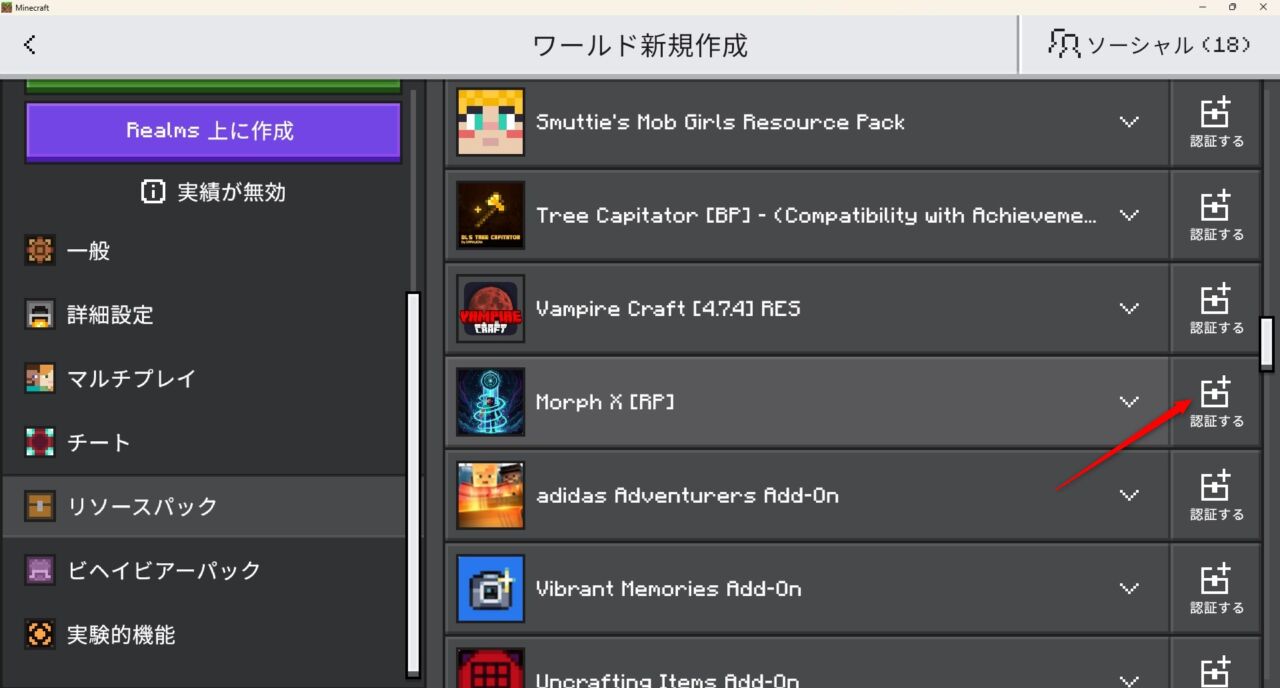
Task: Open the ソーシャル (18) button
Action: click(1149, 44)
